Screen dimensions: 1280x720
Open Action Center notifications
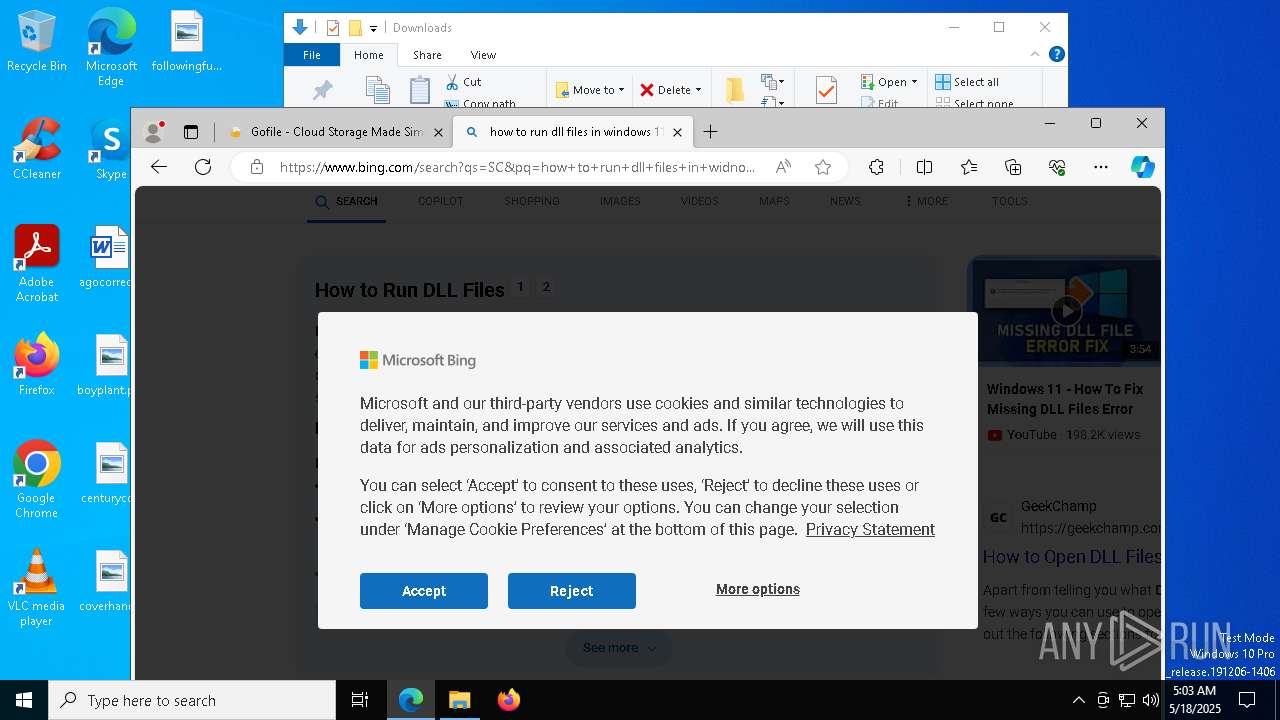click(1247, 700)
